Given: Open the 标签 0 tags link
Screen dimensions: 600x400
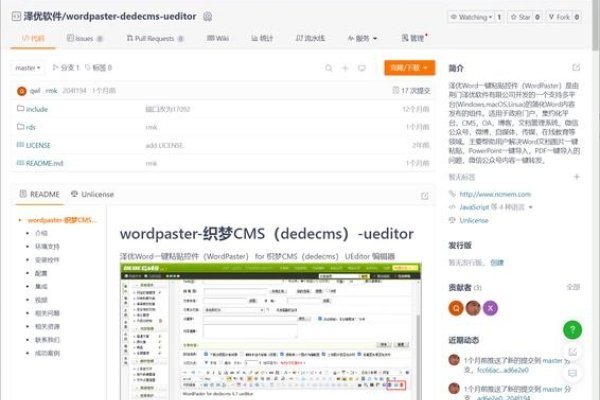Looking at the screenshot, I should (x=98, y=68).
